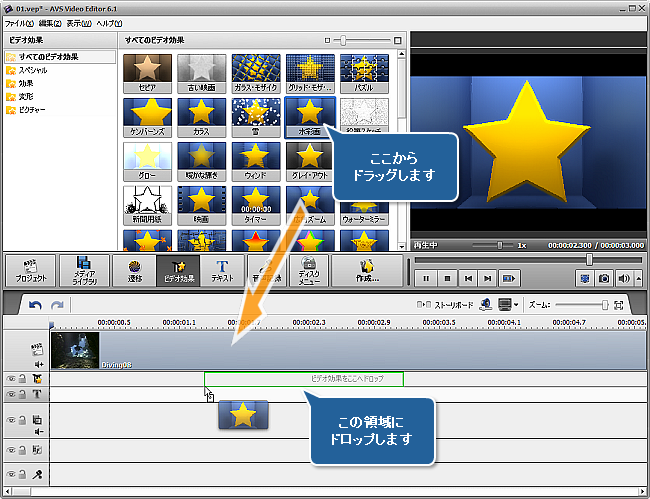The image size is (650, 499).
Task: Select すべてのビデオ効果 folder
Action: pyautogui.click(x=60, y=57)
